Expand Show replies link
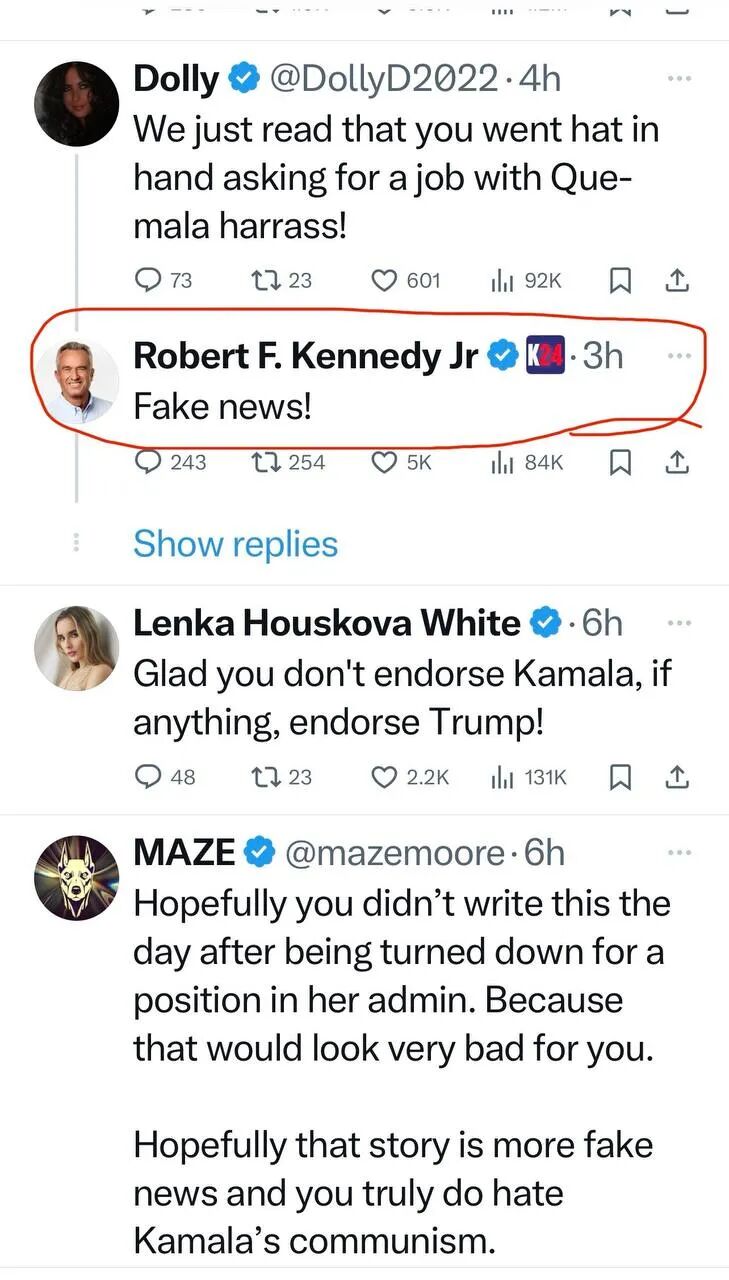 point(235,544)
